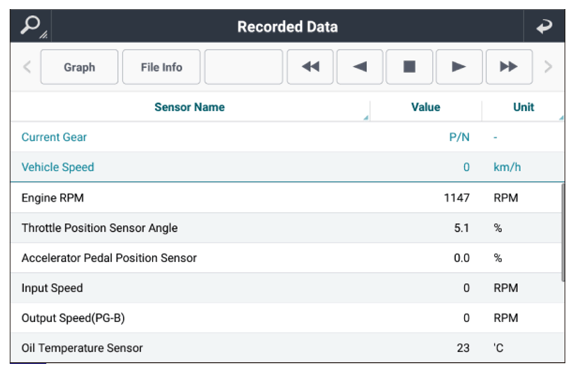Click the Value column header

(x=425, y=107)
